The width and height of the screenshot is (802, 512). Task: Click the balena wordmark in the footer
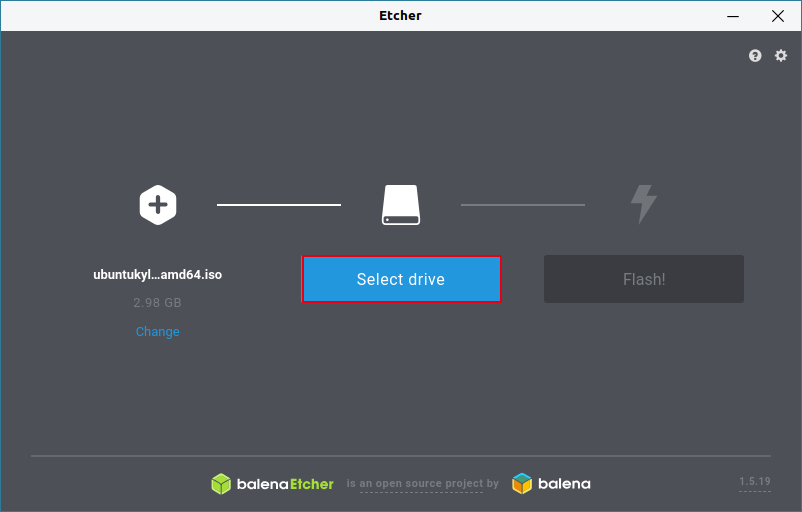(564, 484)
